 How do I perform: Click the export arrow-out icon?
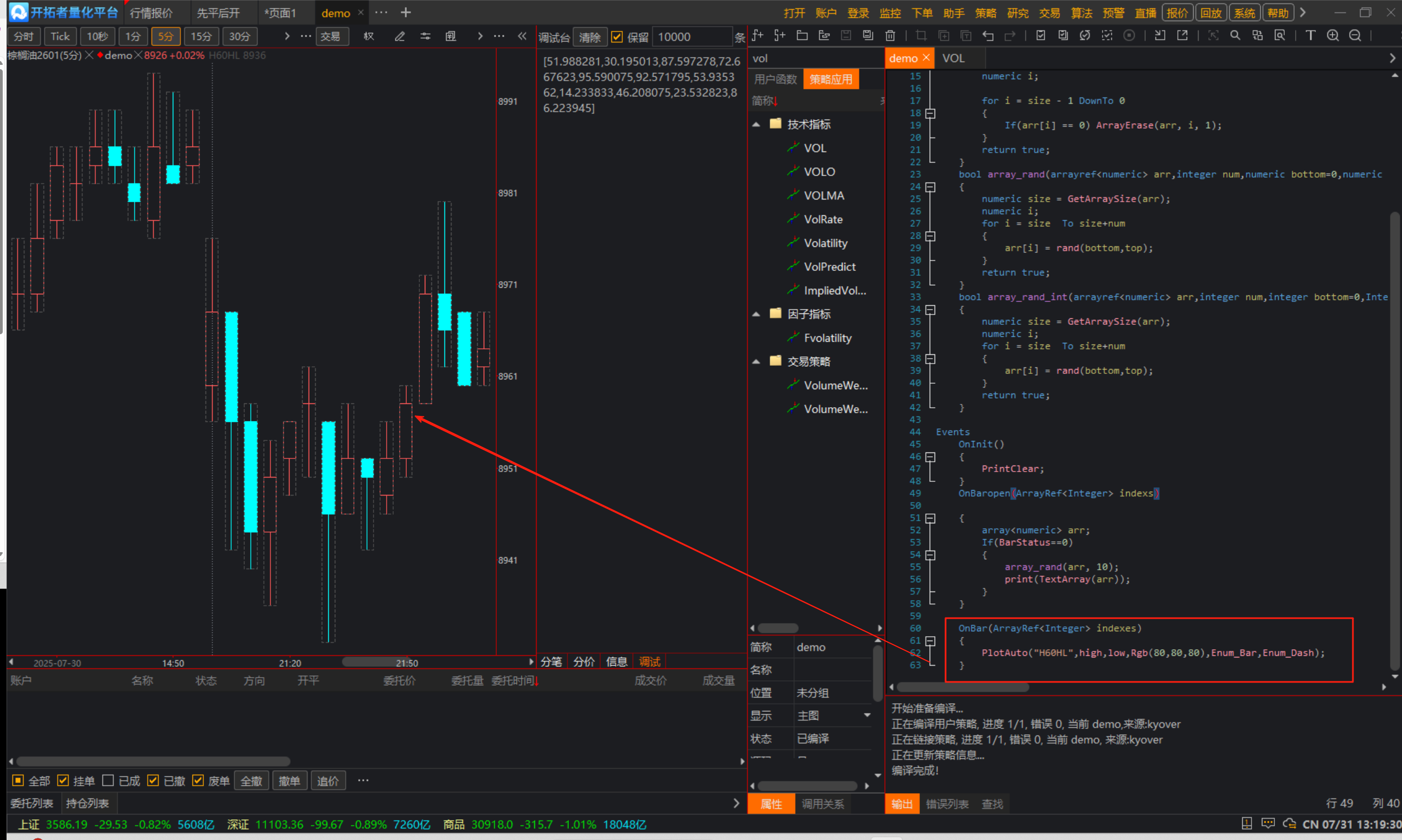tap(1182, 35)
